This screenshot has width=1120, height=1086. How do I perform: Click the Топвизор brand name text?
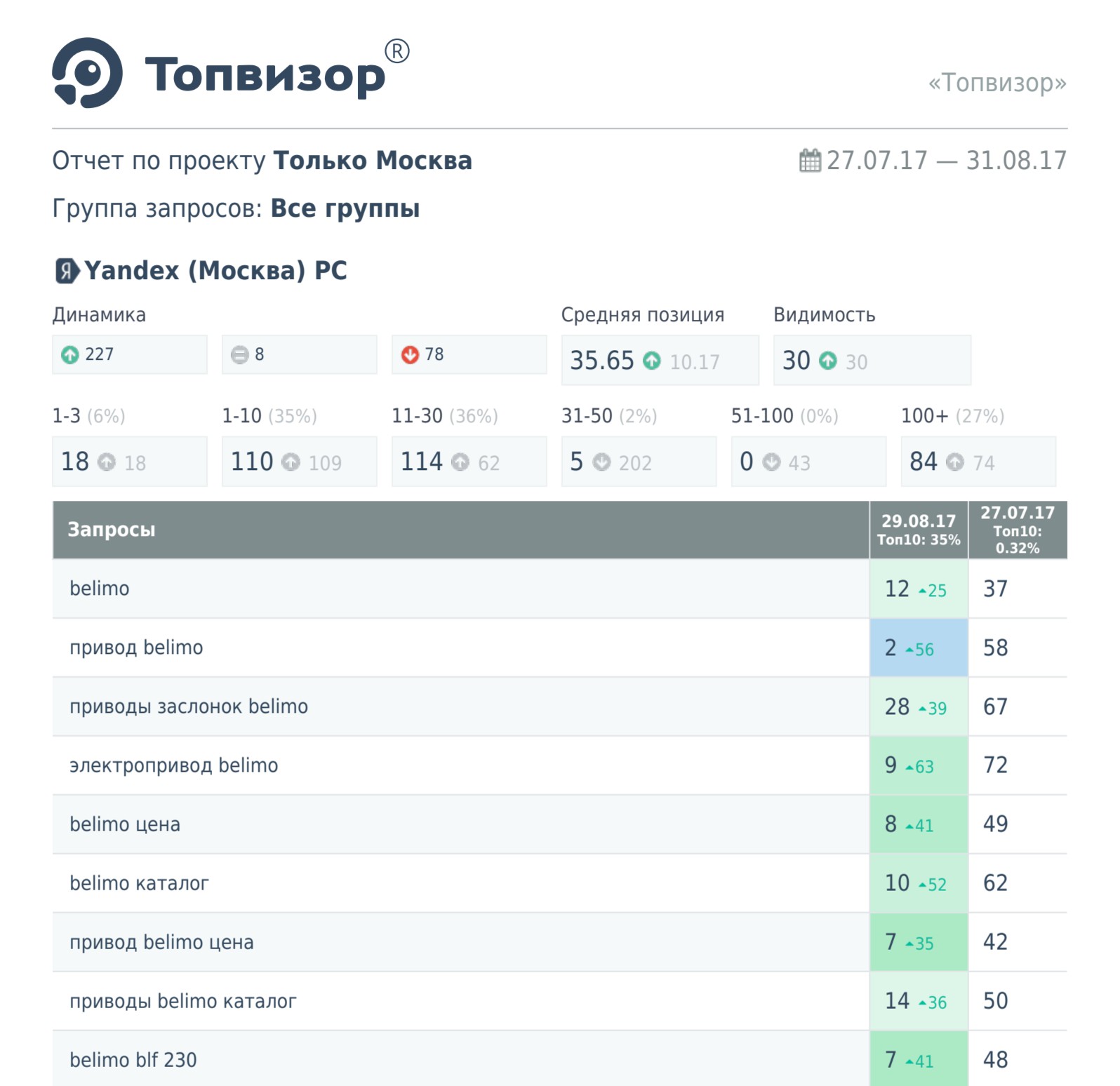265,76
